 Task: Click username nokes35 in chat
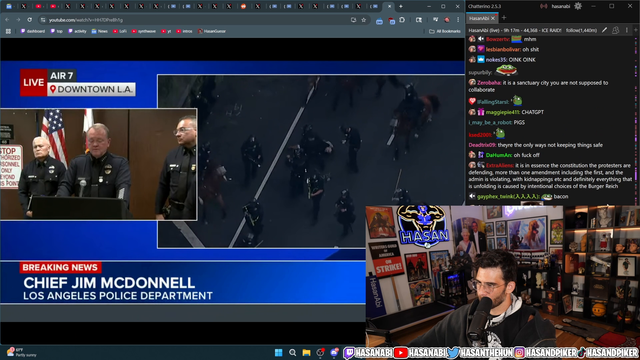pyautogui.click(x=496, y=60)
